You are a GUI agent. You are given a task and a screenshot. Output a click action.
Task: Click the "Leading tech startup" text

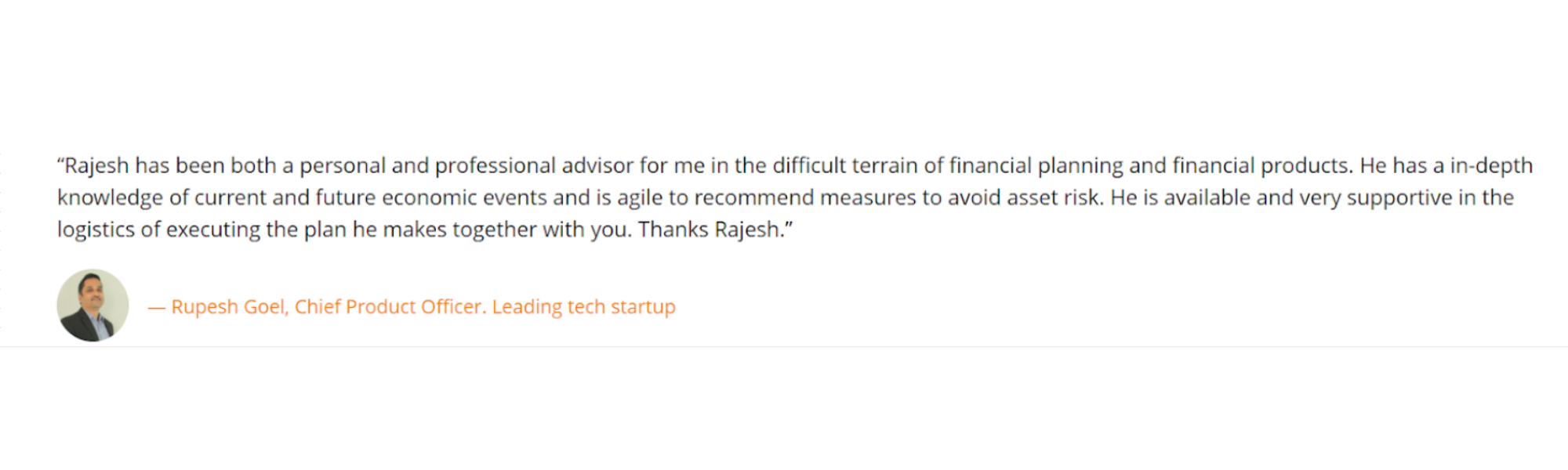(x=583, y=307)
